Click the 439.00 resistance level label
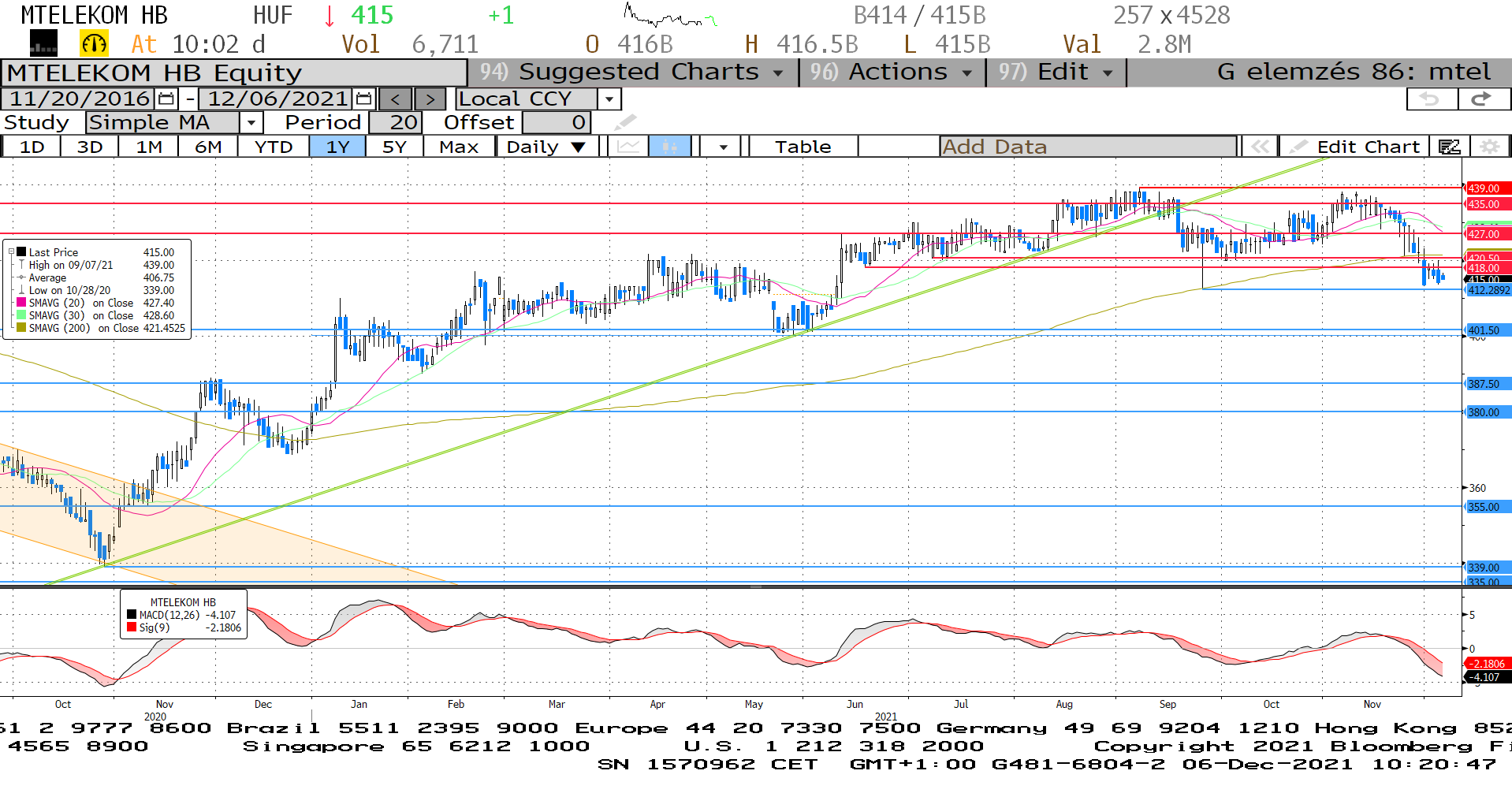The image size is (1512, 808). click(1488, 188)
